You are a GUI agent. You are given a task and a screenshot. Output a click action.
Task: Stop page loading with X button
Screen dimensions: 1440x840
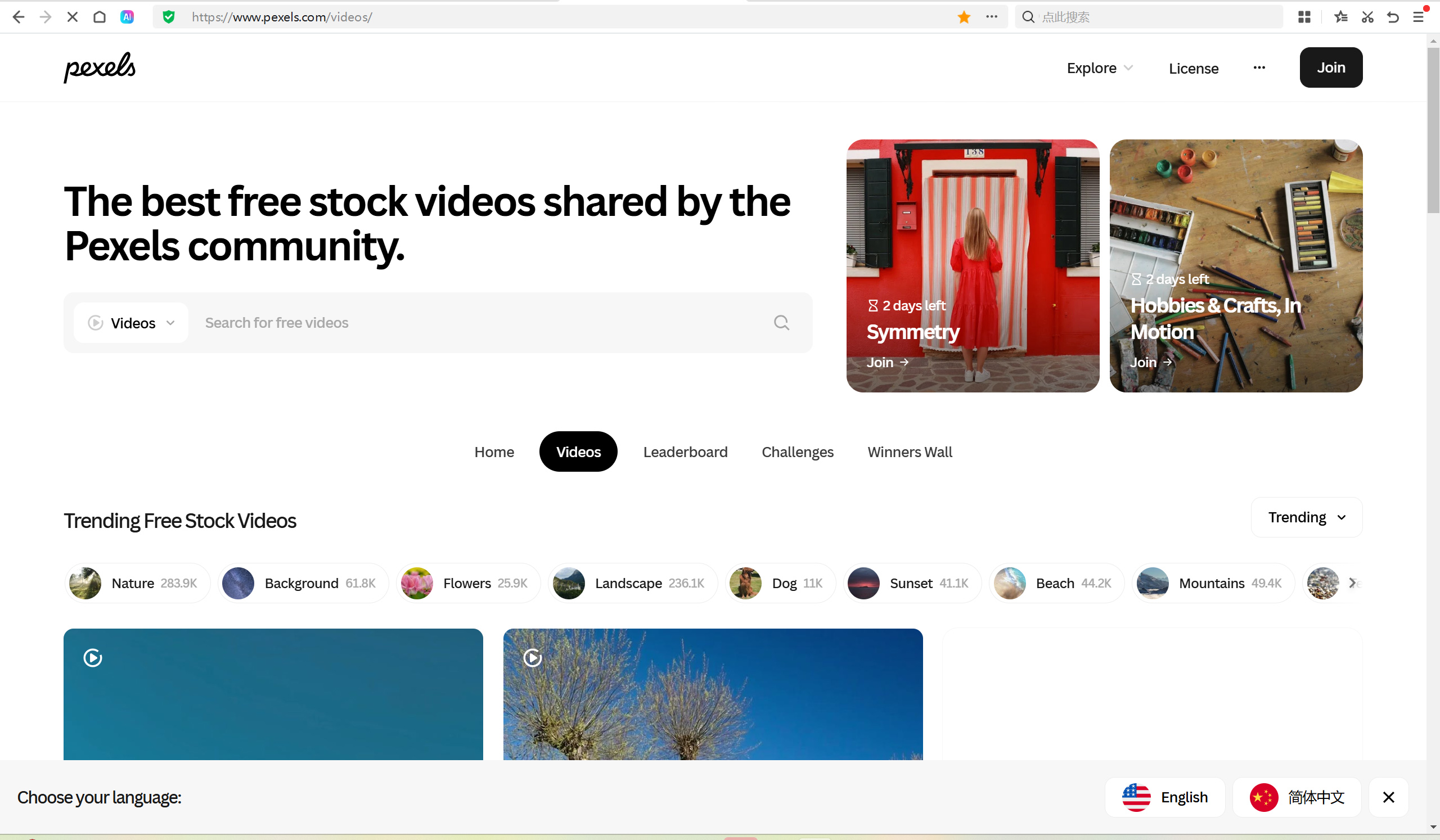(x=72, y=17)
